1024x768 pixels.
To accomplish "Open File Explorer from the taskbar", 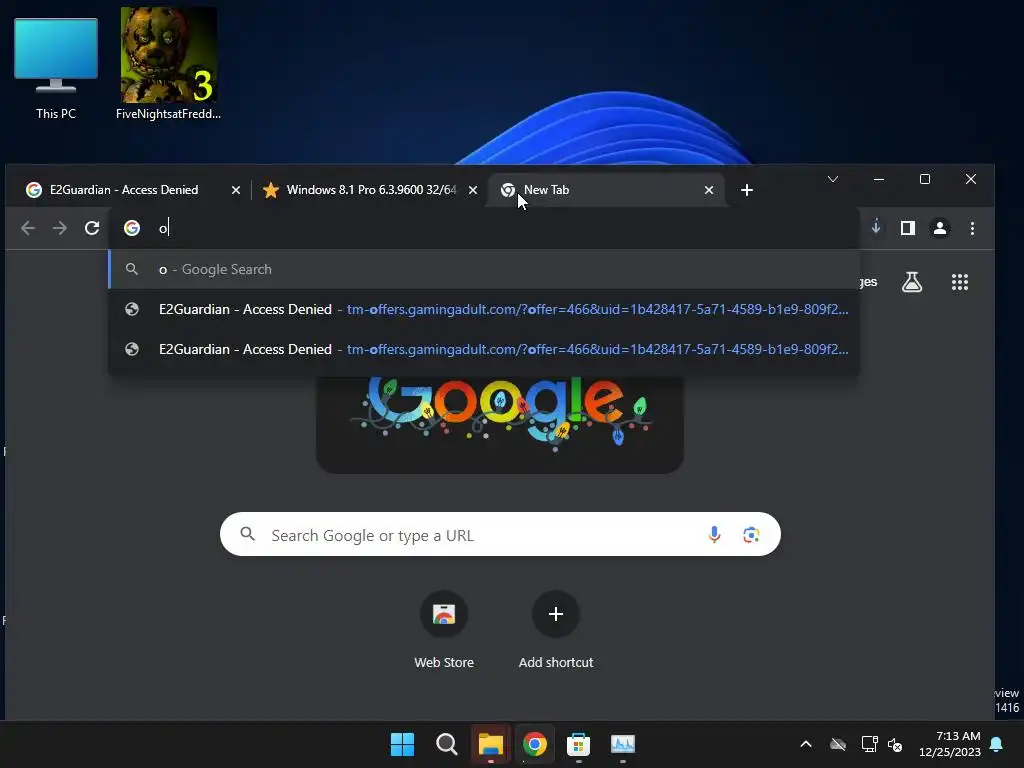I will coord(490,744).
